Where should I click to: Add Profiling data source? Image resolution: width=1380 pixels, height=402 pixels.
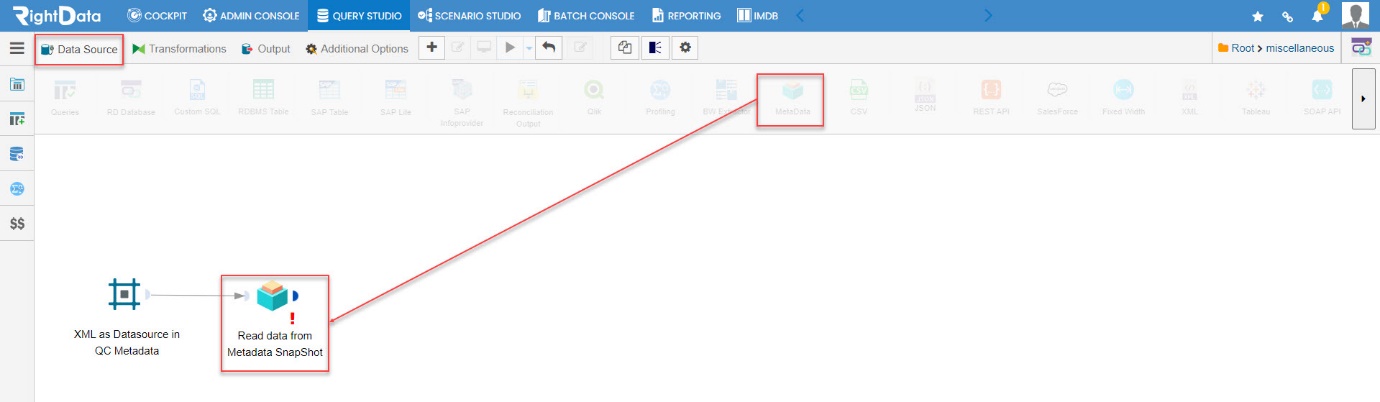tap(660, 98)
